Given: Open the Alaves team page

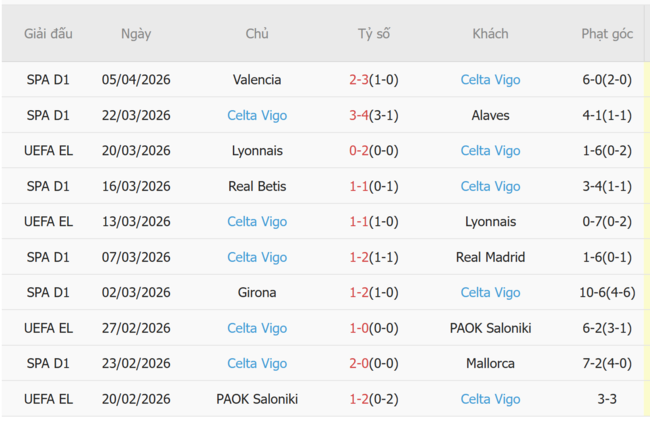Looking at the screenshot, I should tap(490, 115).
